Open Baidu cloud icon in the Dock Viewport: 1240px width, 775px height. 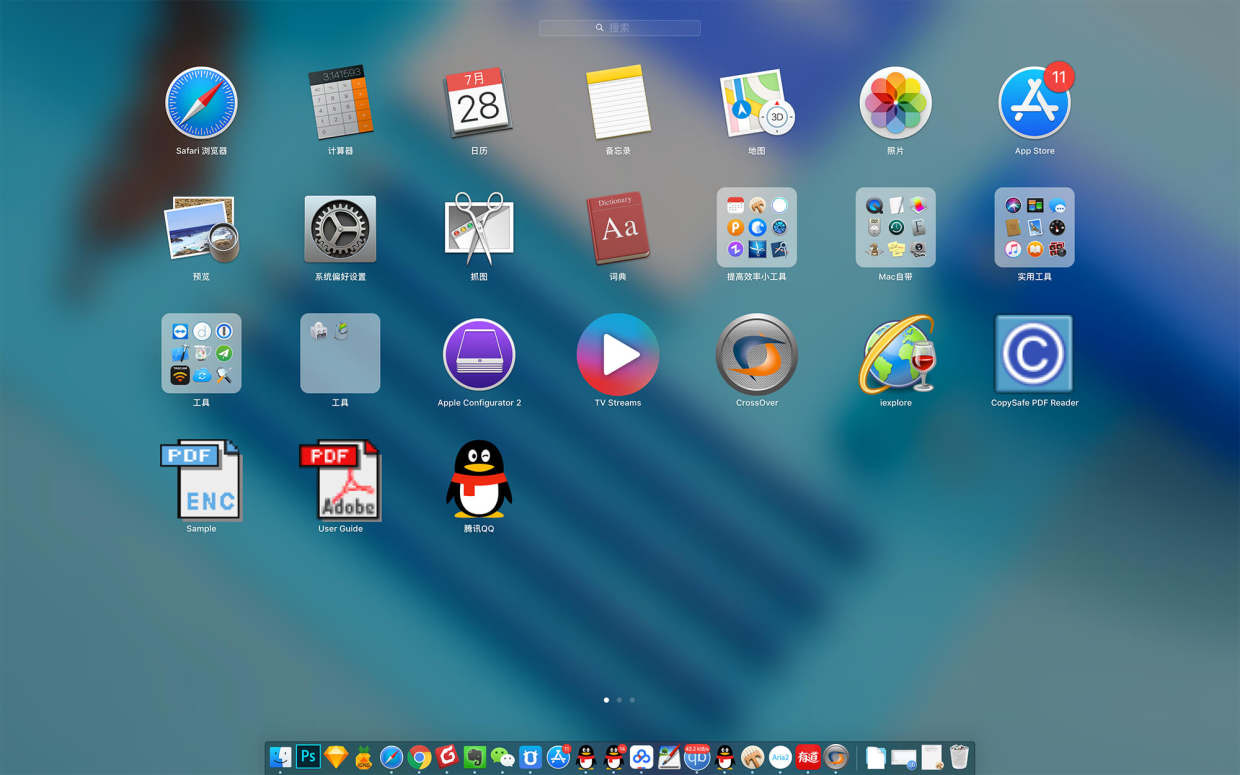pyautogui.click(x=641, y=757)
